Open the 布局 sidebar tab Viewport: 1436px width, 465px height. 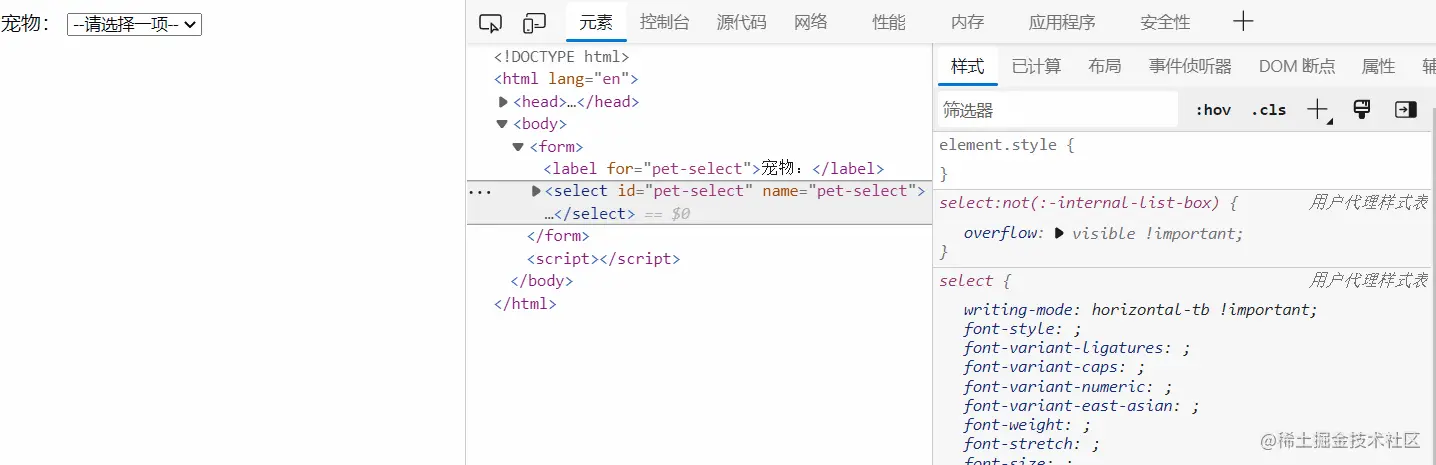(1105, 66)
